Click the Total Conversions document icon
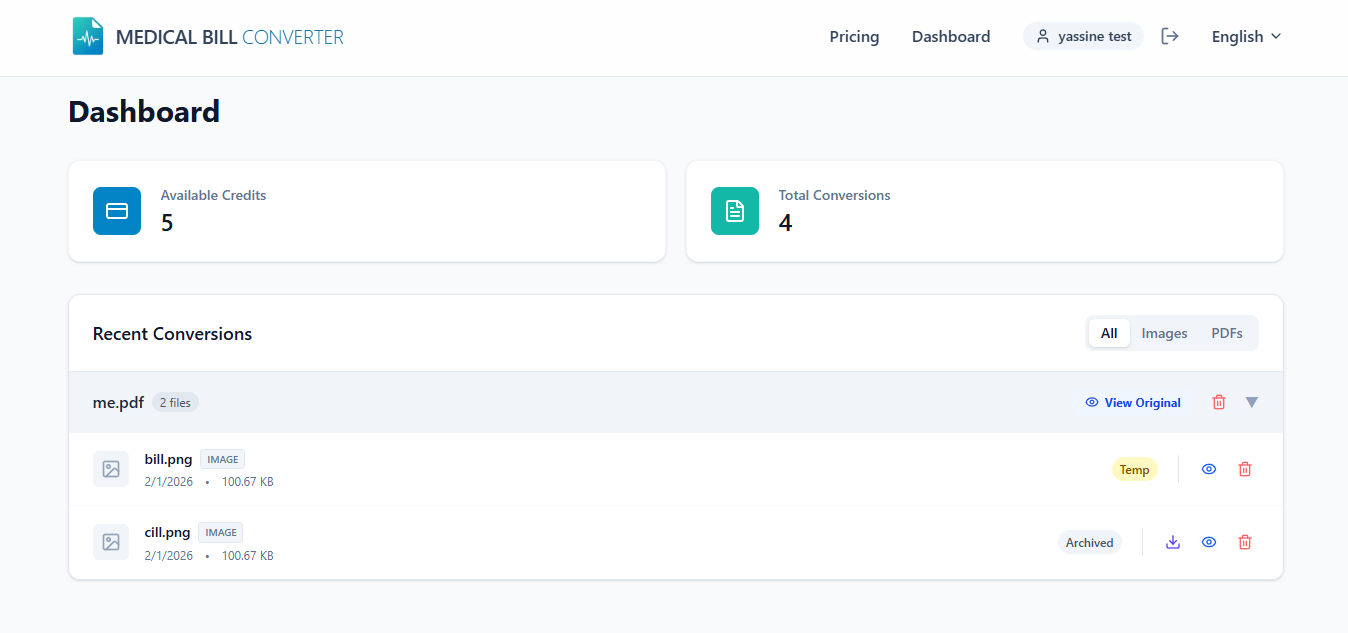1348x633 pixels. pyautogui.click(x=735, y=211)
